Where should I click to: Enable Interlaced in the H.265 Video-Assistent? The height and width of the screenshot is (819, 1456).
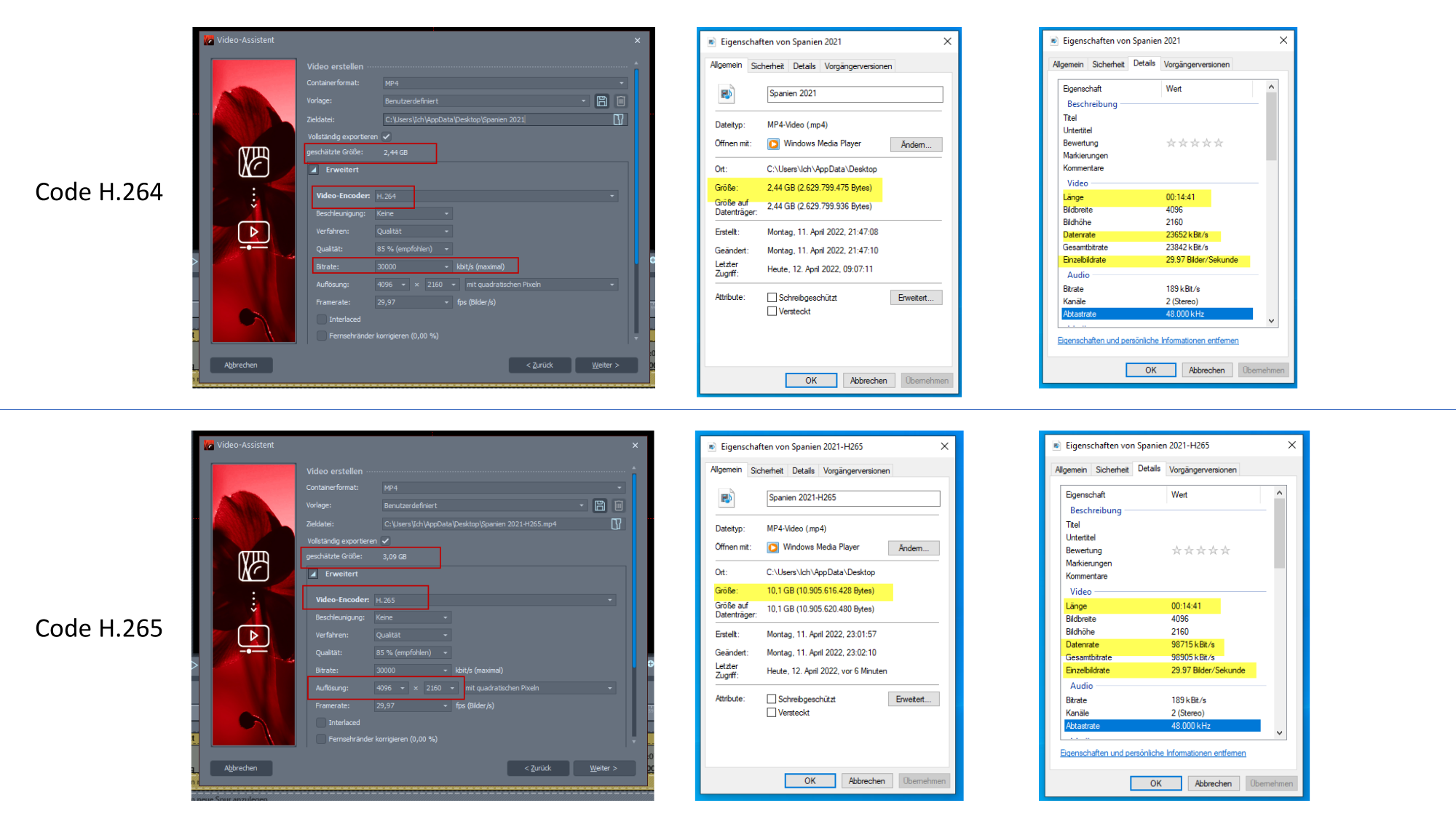tap(320, 723)
